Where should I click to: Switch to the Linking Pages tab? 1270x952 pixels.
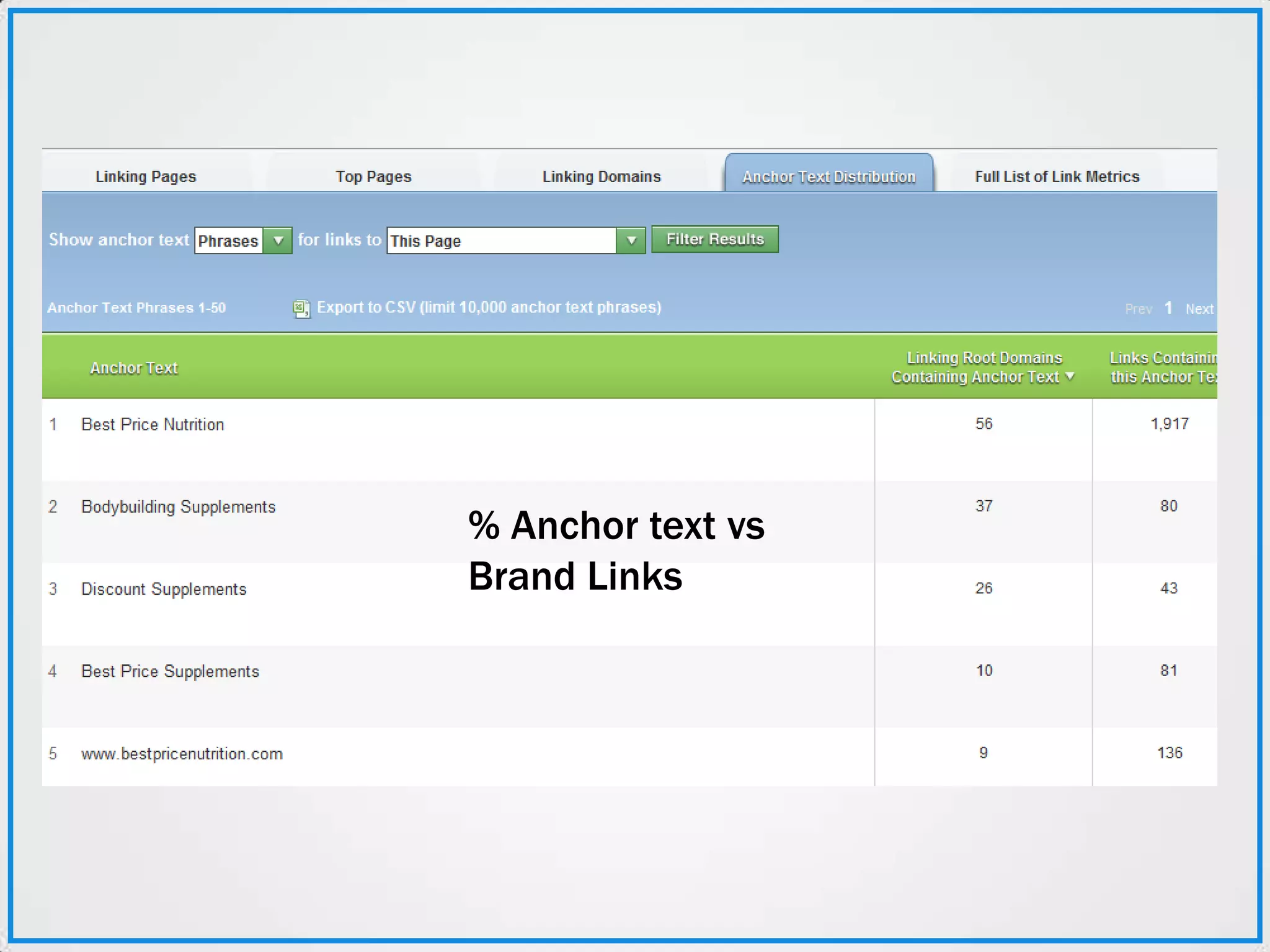pos(146,177)
